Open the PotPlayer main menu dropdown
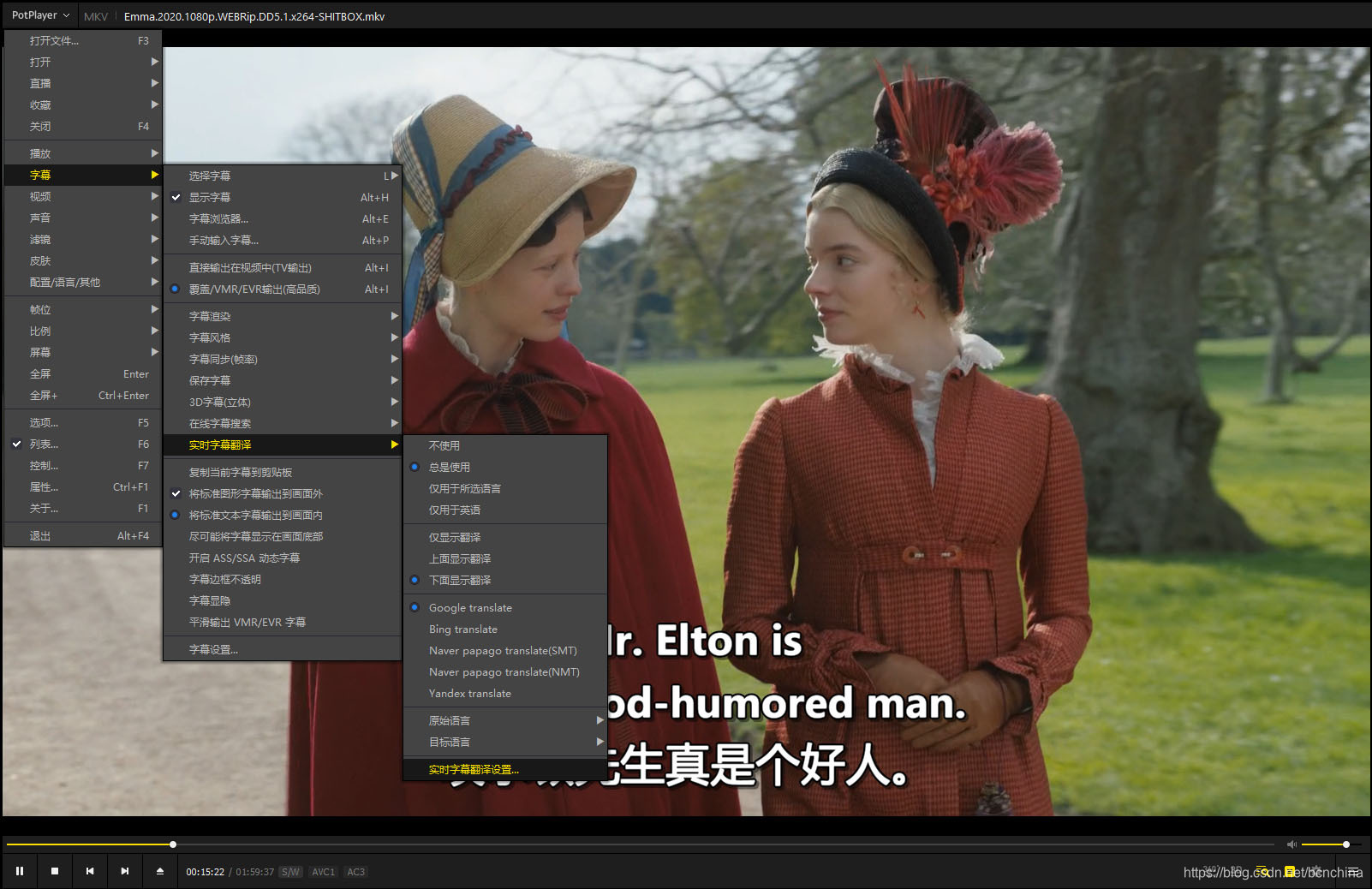Viewport: 1372px width, 889px height. click(x=40, y=15)
